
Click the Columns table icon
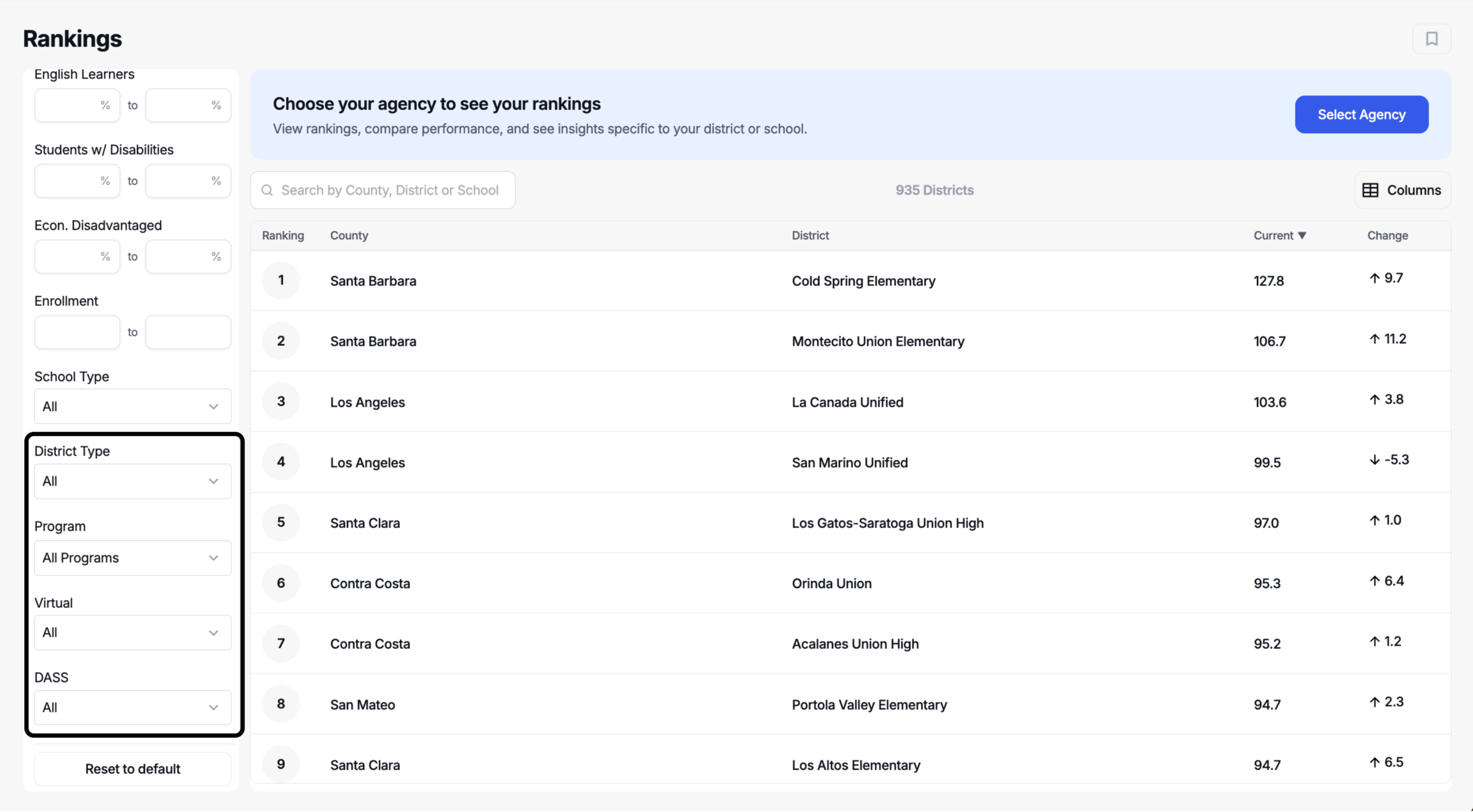tap(1370, 190)
